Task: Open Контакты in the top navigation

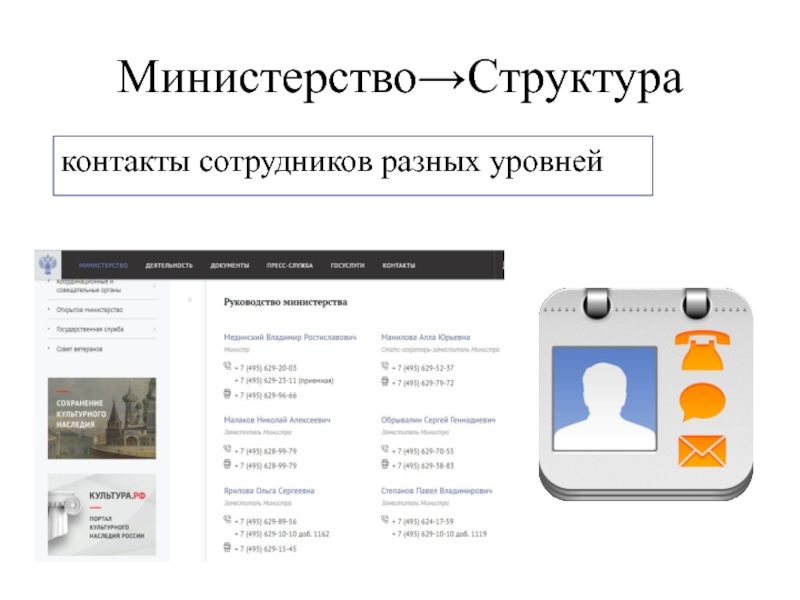Action: click(x=399, y=266)
